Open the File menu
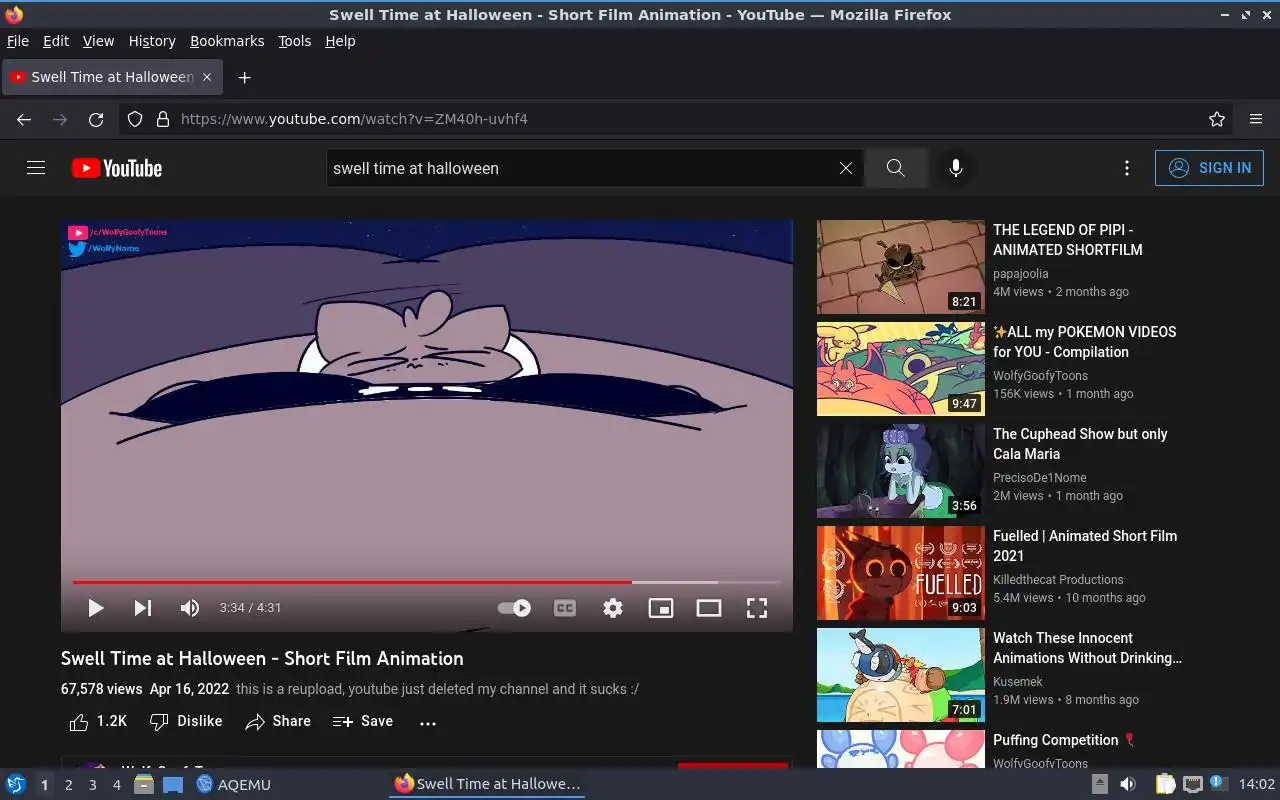 (x=18, y=41)
